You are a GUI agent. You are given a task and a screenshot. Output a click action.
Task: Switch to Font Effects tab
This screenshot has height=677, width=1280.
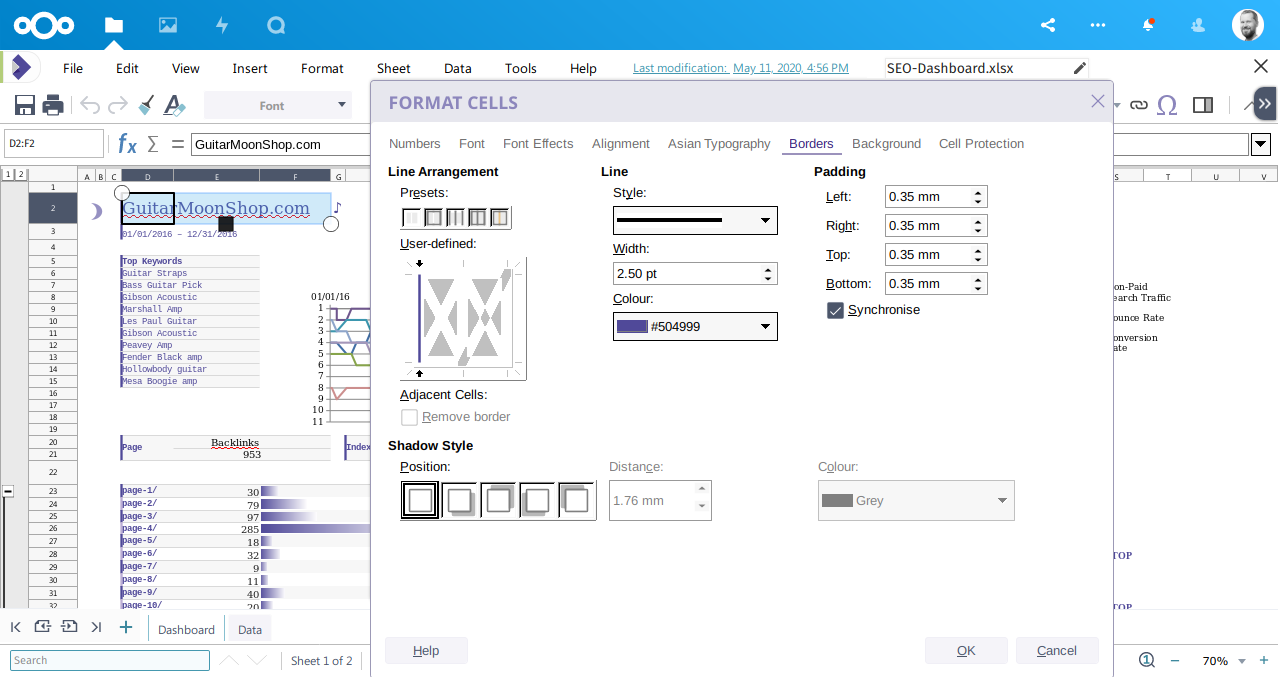[x=538, y=144]
